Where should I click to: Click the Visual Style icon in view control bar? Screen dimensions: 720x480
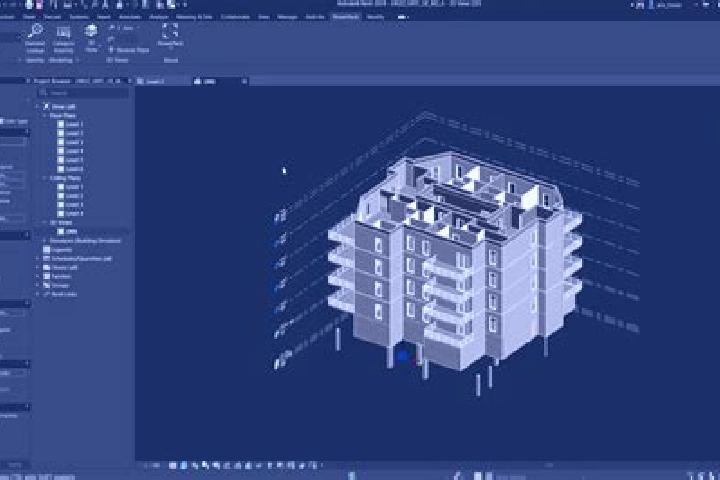(x=184, y=465)
